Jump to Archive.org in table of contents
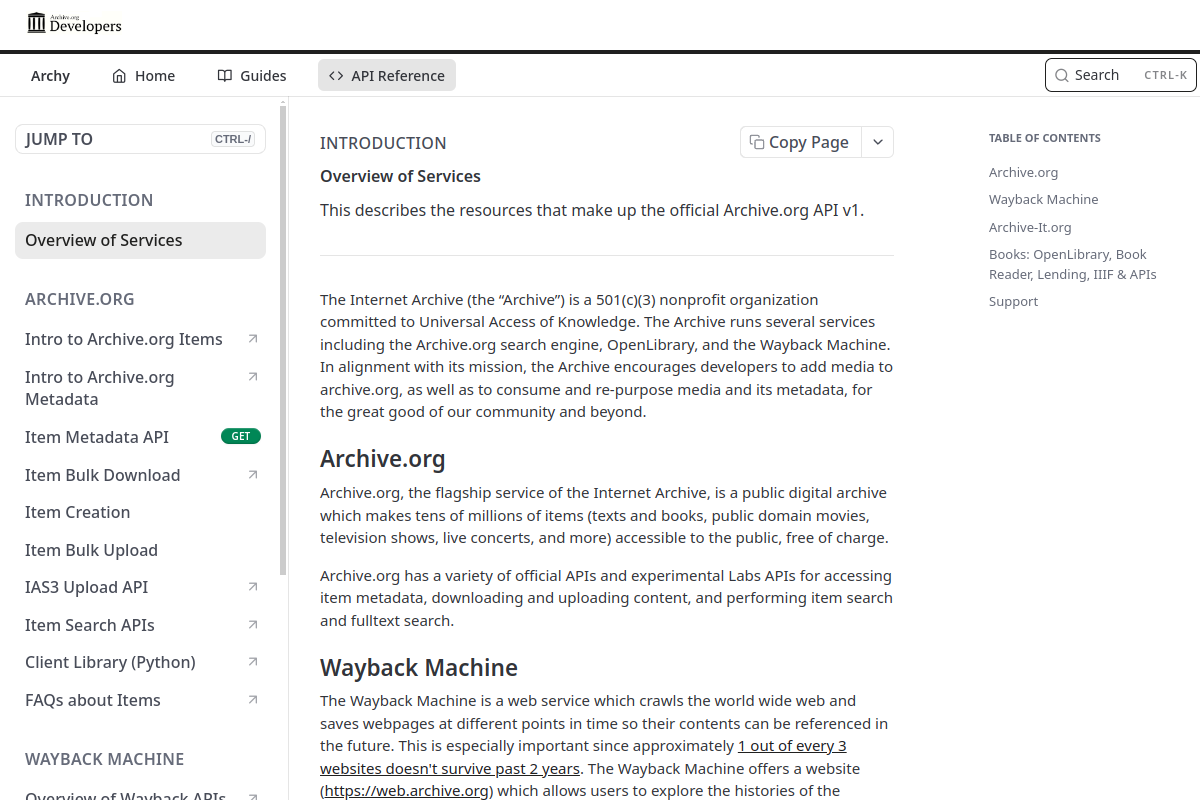Image resolution: width=1200 pixels, height=800 pixels. pos(1023,172)
